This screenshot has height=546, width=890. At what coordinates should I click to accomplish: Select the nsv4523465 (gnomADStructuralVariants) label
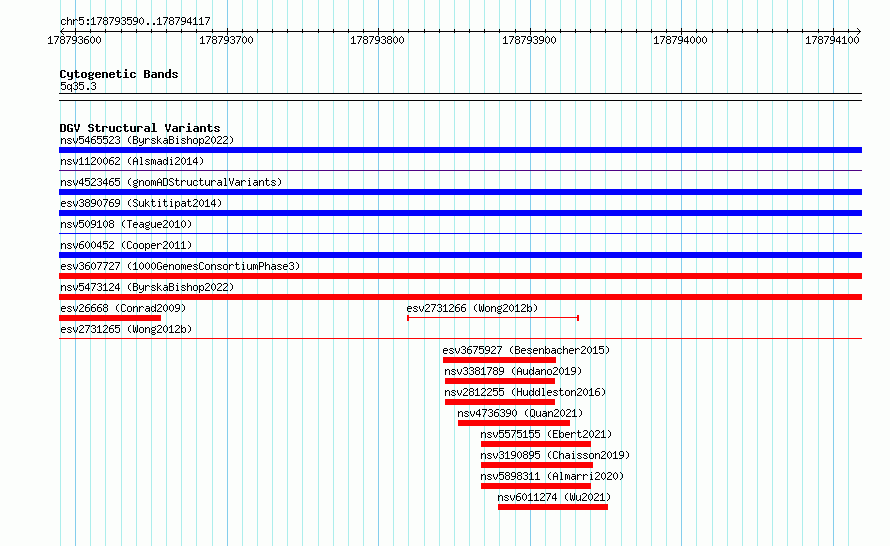click(171, 182)
